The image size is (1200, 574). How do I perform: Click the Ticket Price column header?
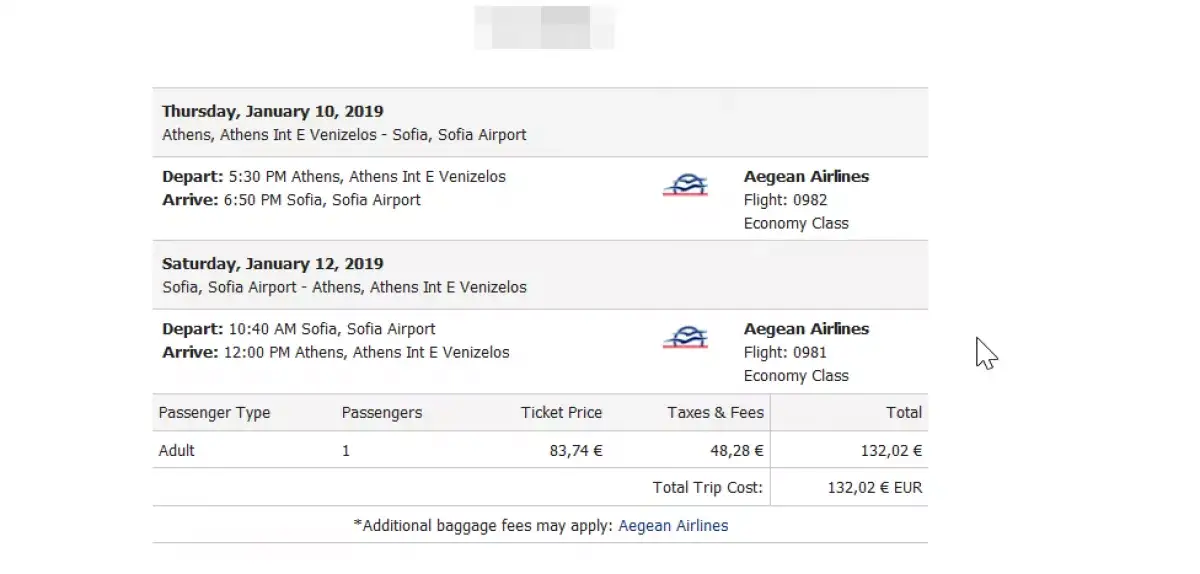click(562, 412)
